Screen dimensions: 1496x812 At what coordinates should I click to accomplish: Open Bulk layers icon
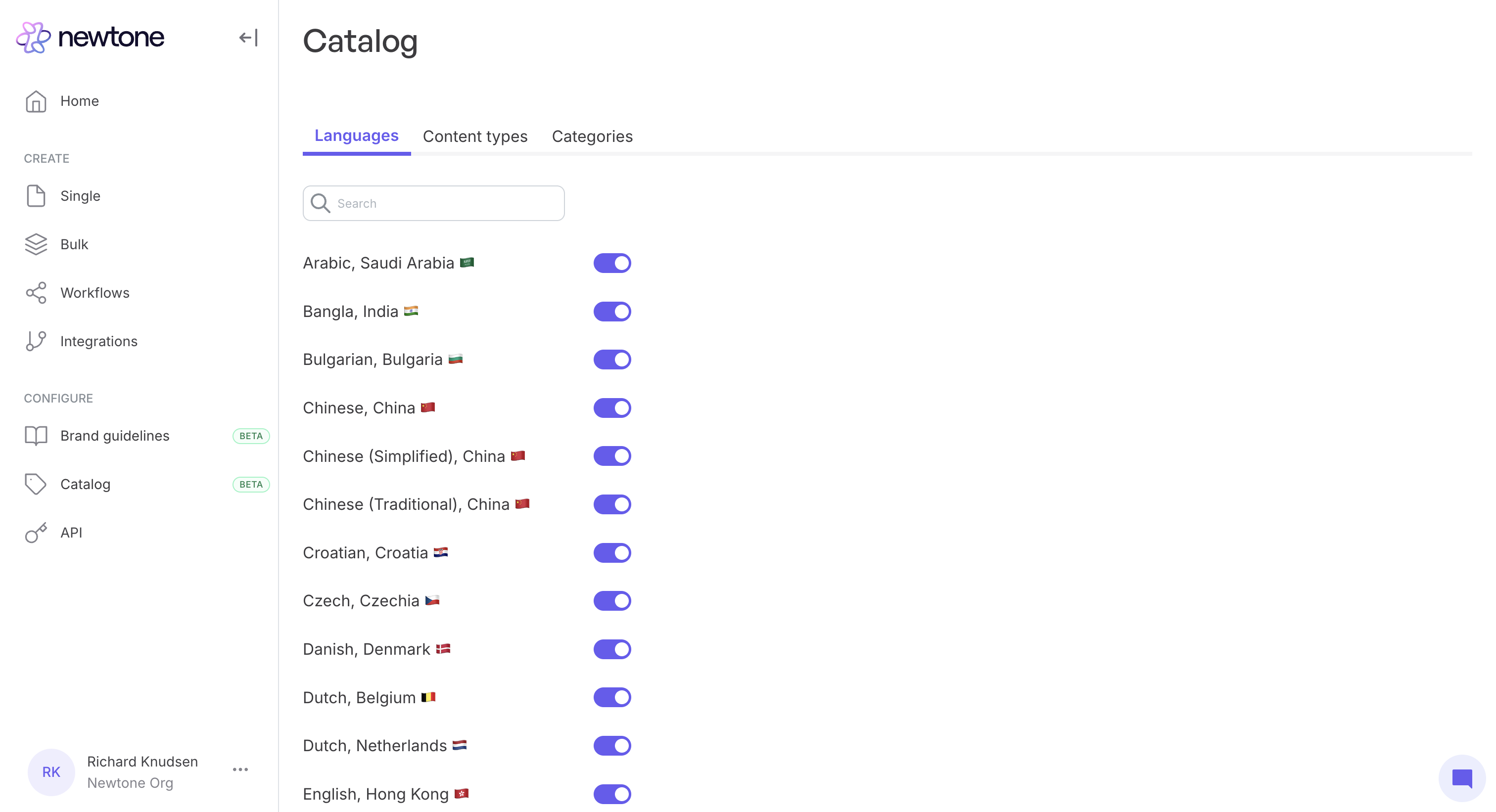coord(36,244)
